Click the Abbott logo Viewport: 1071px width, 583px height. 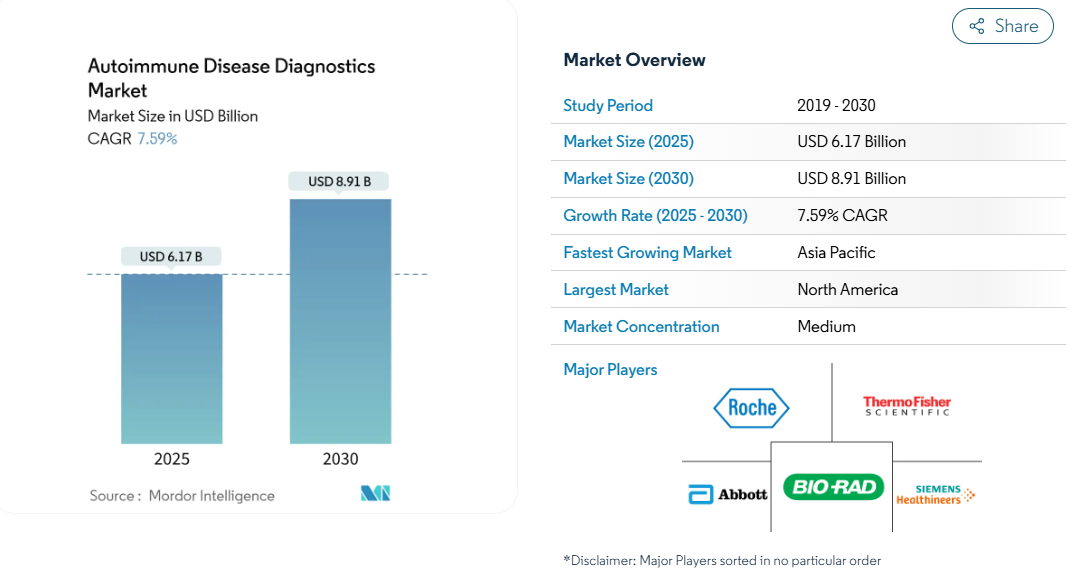(x=727, y=494)
